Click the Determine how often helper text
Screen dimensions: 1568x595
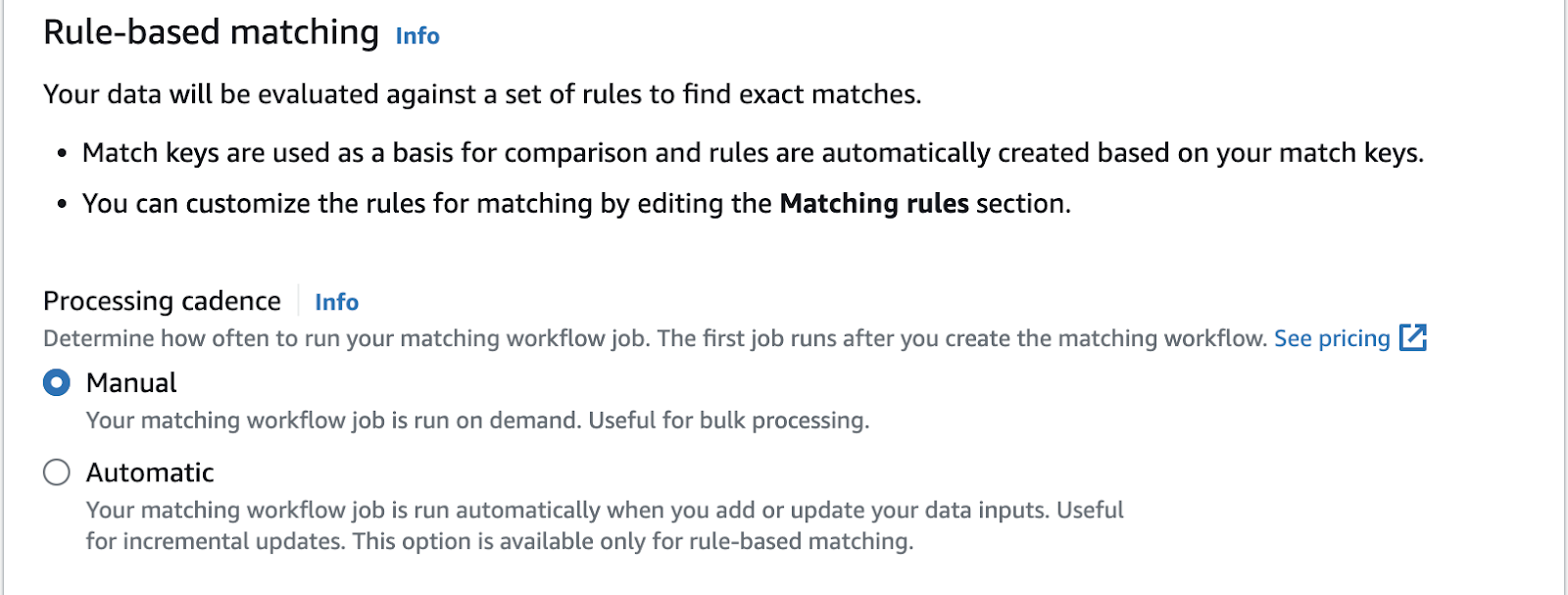pyautogui.click(x=656, y=338)
